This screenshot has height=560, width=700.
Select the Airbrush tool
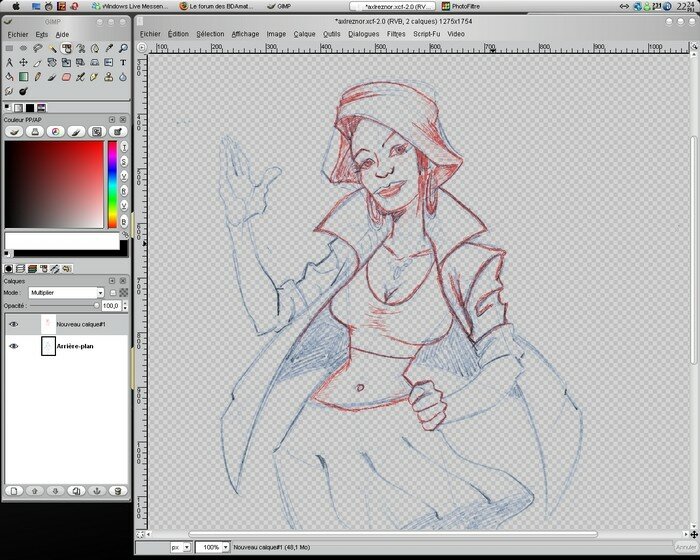(80, 77)
